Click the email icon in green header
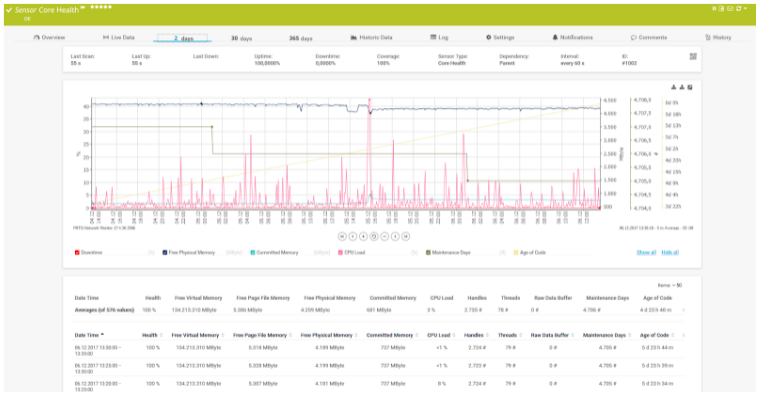 click(x=730, y=8)
